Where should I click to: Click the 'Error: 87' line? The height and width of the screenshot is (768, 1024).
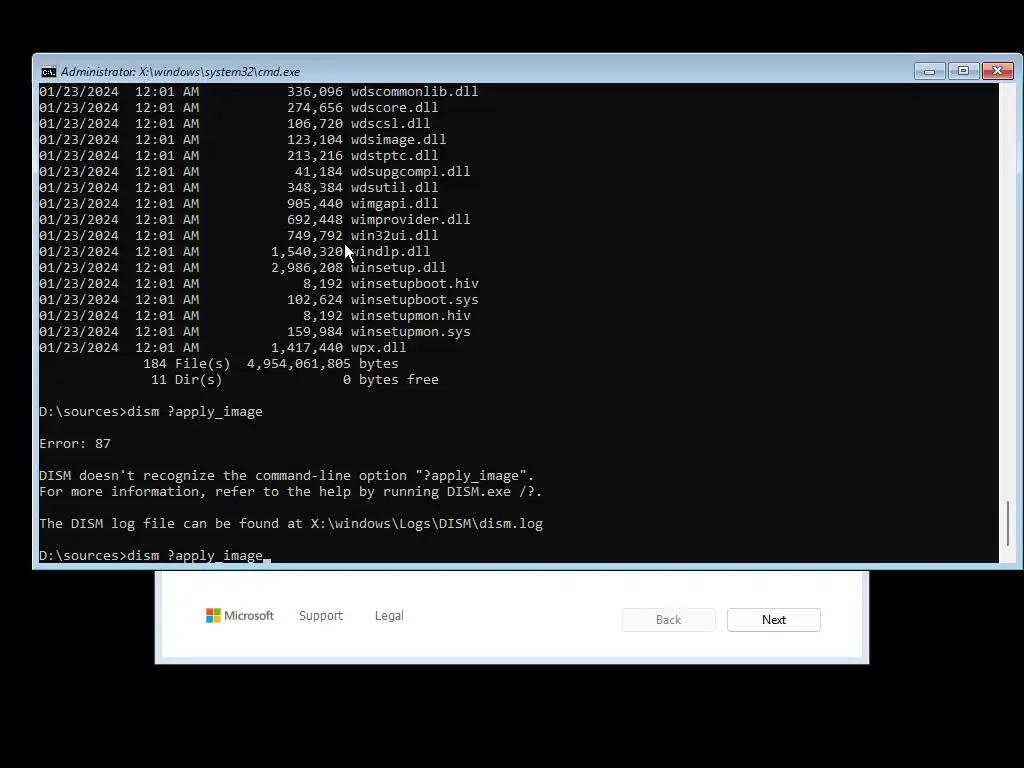[x=75, y=443]
